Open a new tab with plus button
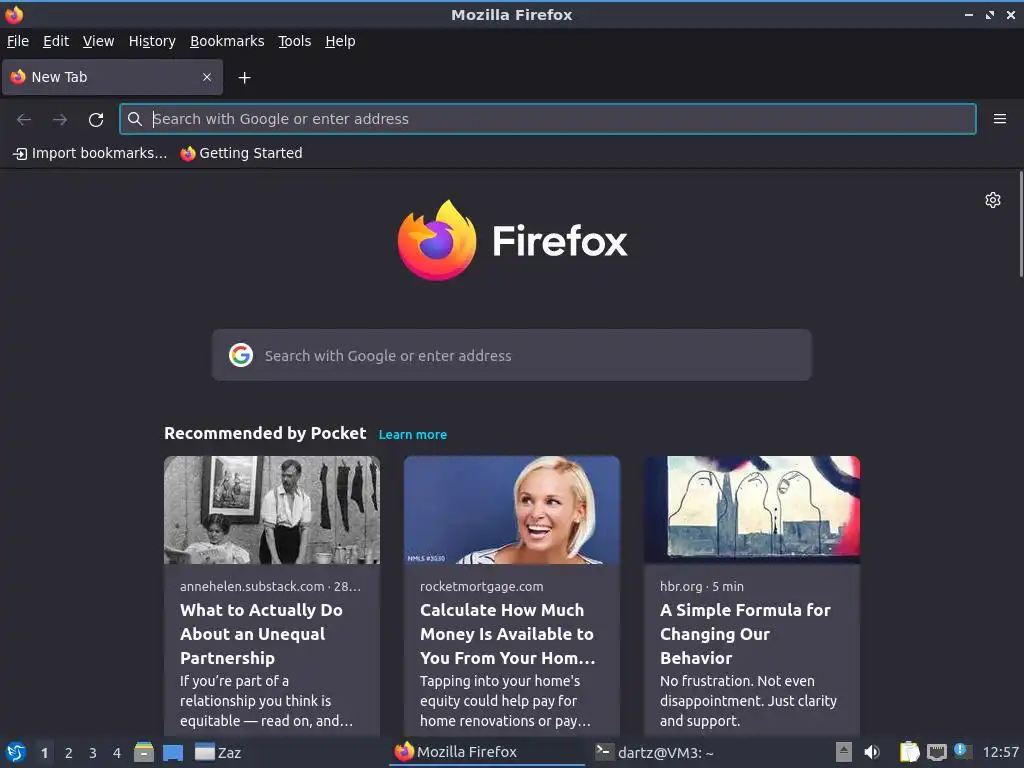 point(244,78)
